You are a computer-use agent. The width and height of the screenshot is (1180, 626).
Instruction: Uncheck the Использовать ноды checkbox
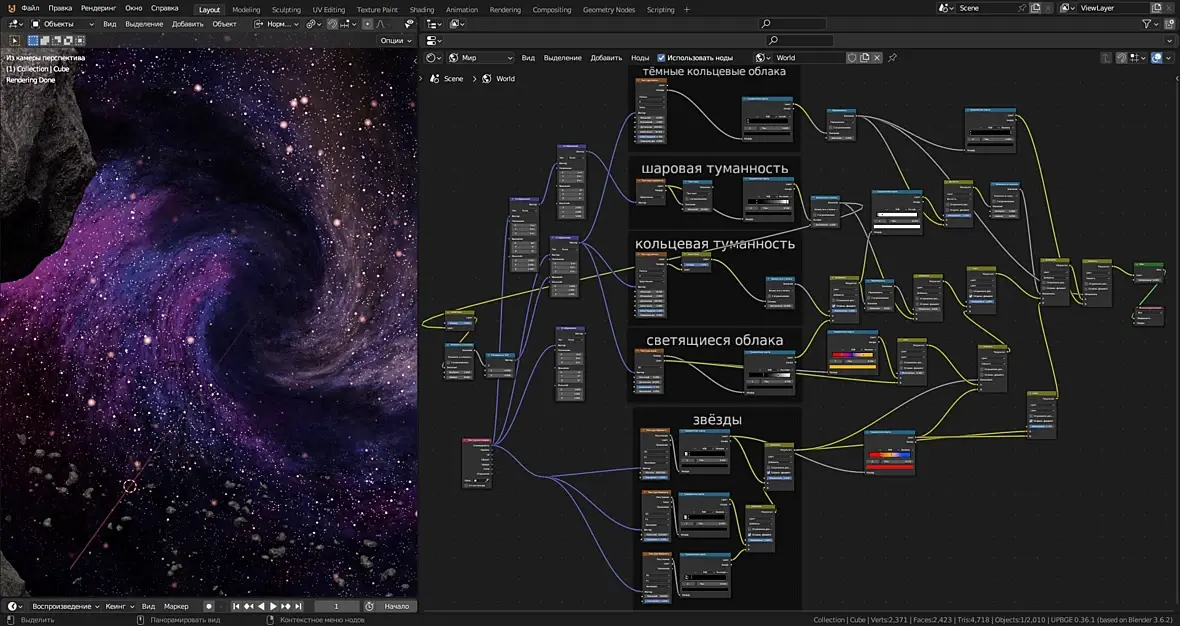pos(661,58)
